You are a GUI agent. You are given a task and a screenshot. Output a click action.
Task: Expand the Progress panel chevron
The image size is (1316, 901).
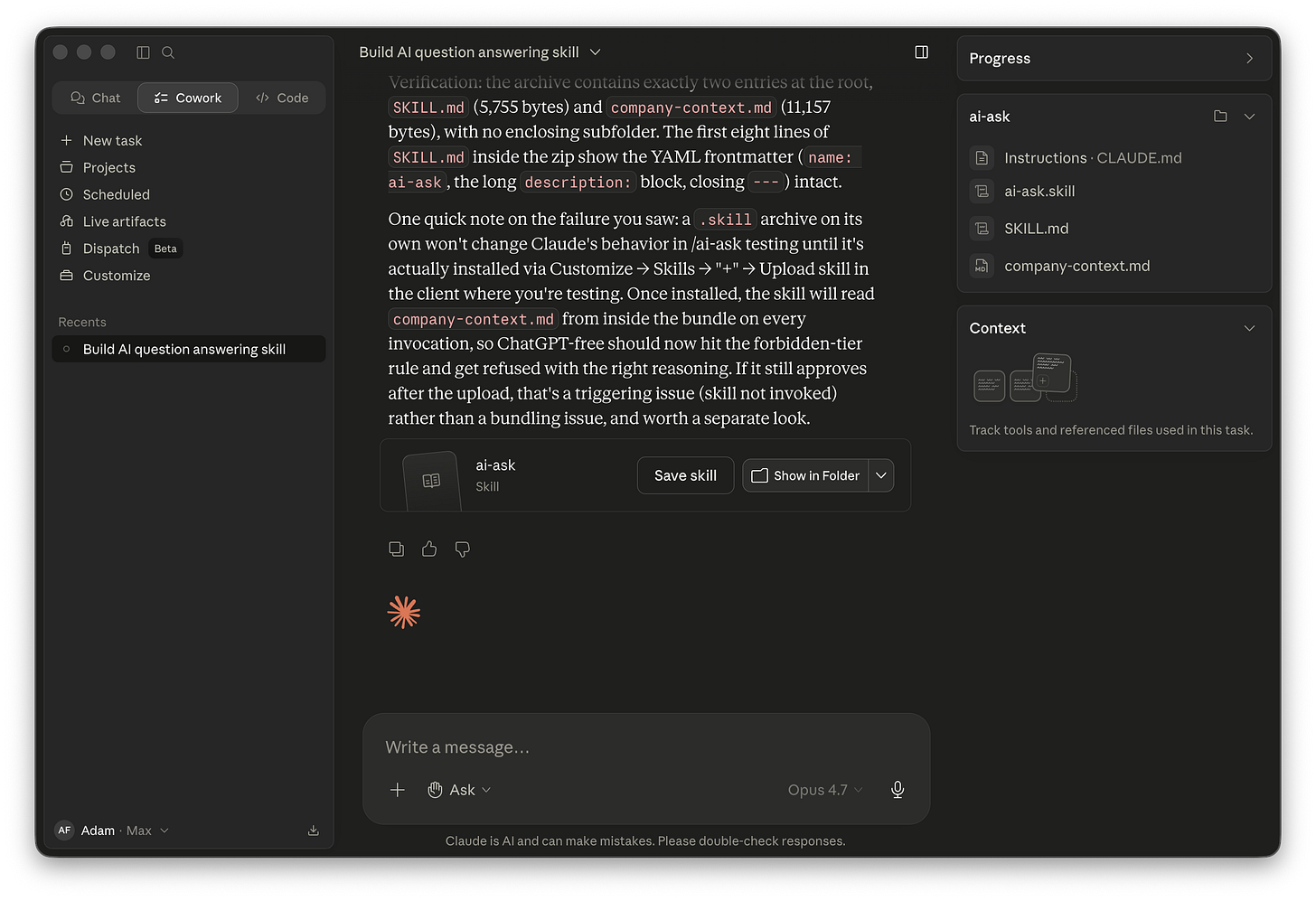point(1249,59)
